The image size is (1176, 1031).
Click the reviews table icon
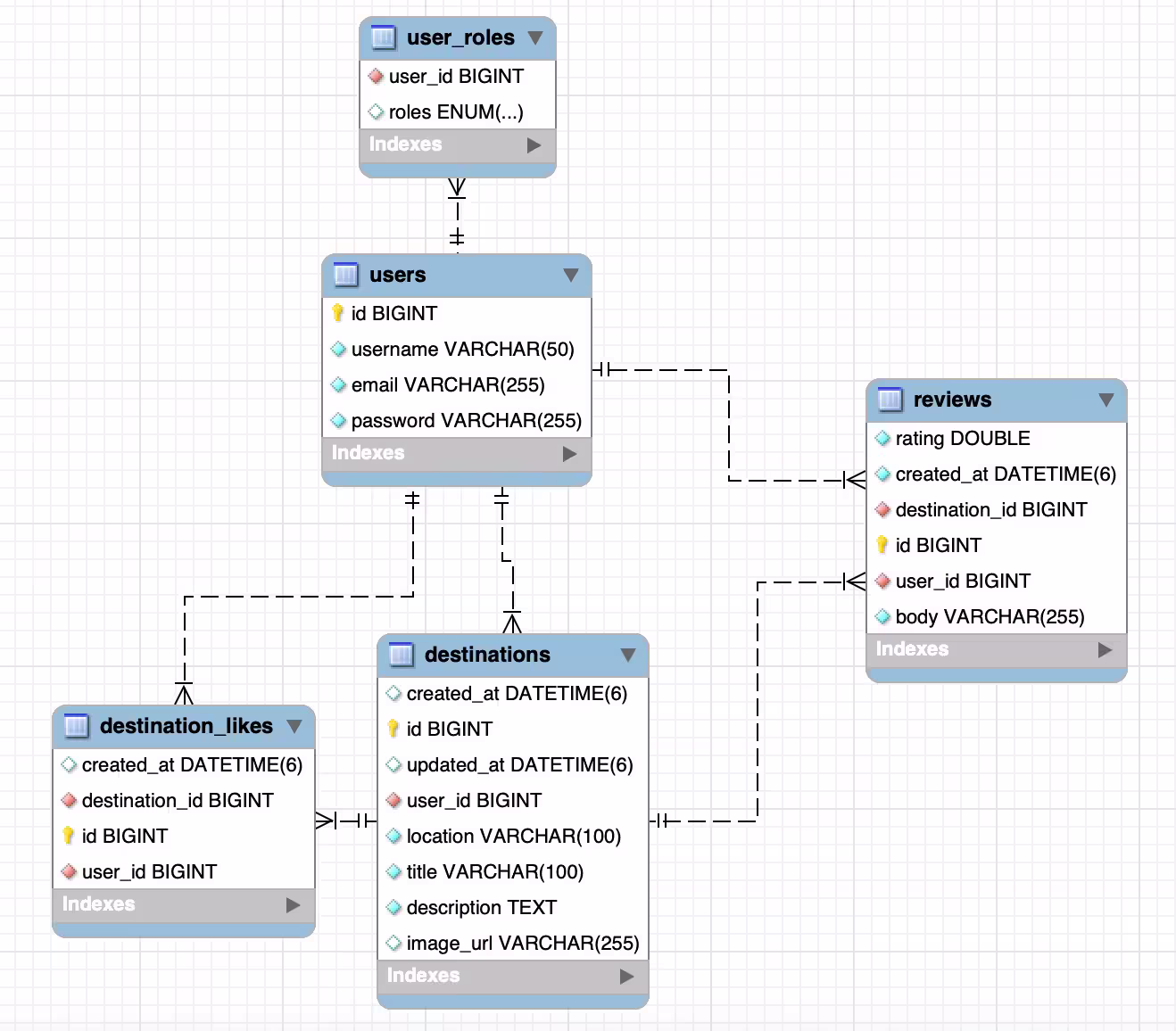tap(890, 400)
